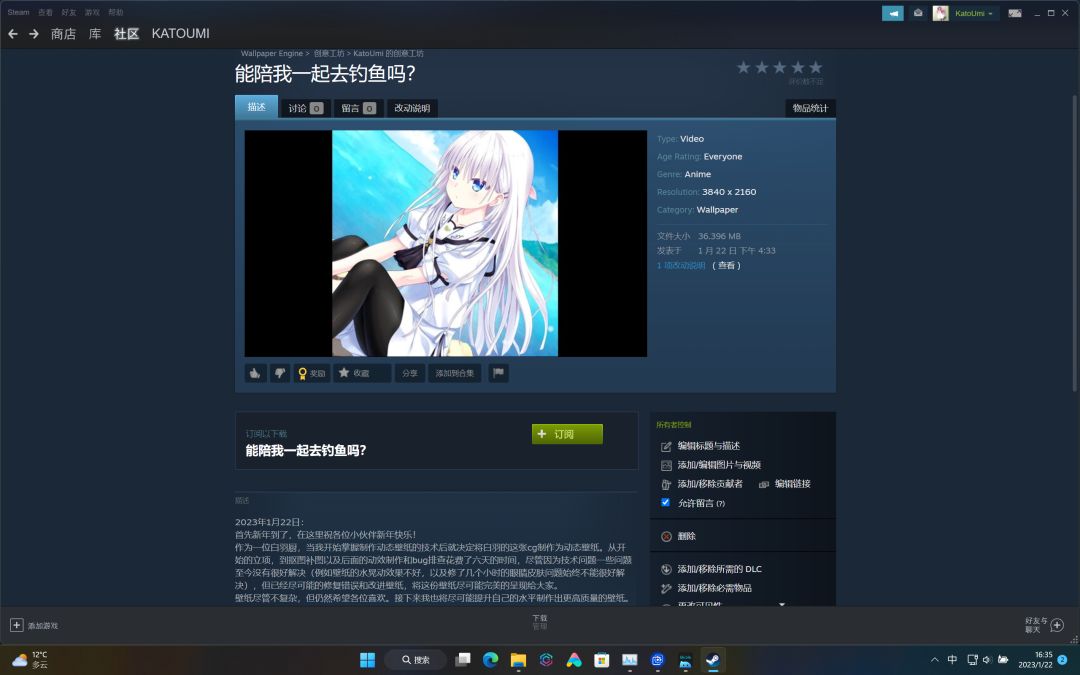
Task: Open the volume speaker tray icon
Action: tap(986, 660)
